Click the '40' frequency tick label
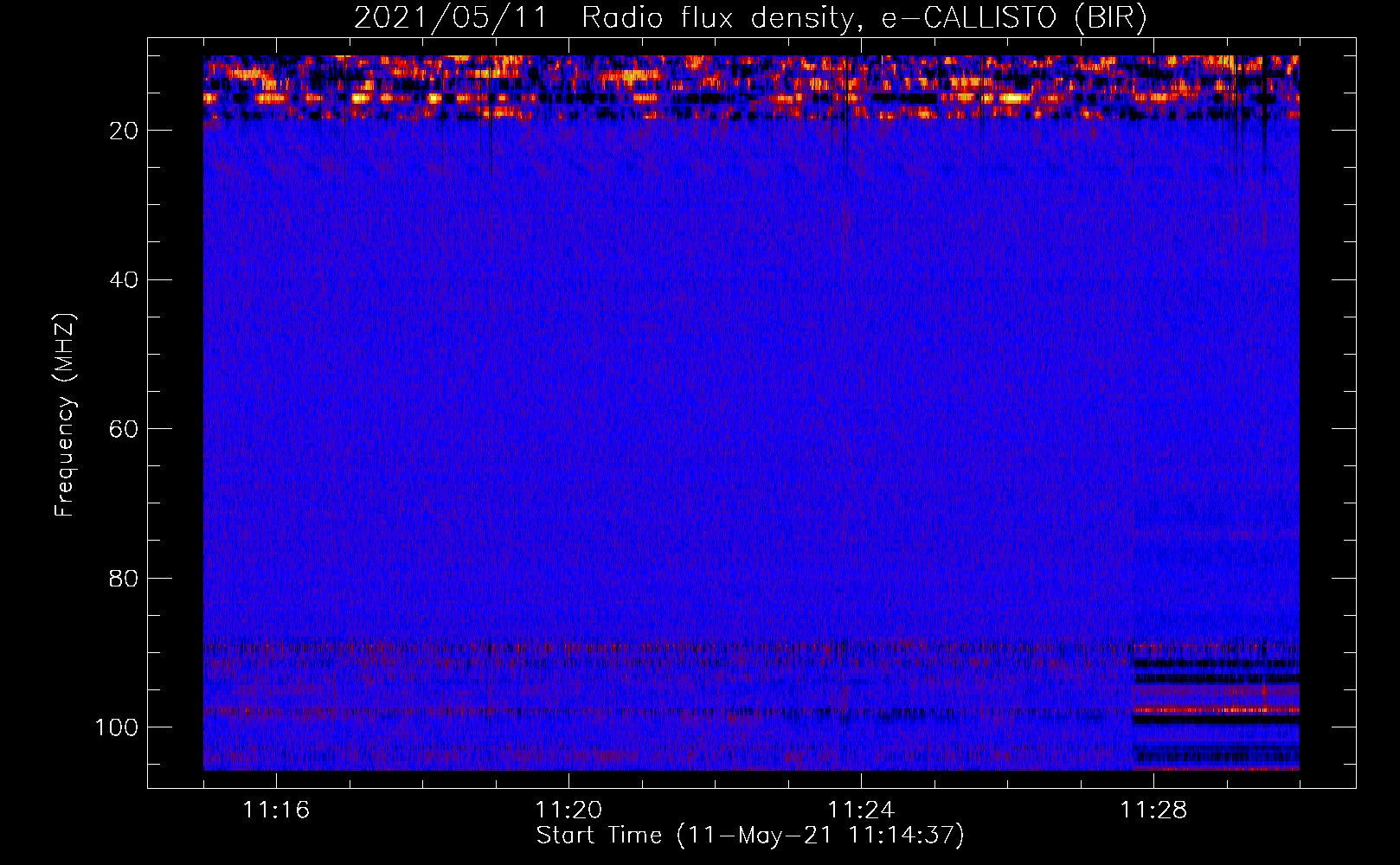The width and height of the screenshot is (1400, 865). pos(124,280)
